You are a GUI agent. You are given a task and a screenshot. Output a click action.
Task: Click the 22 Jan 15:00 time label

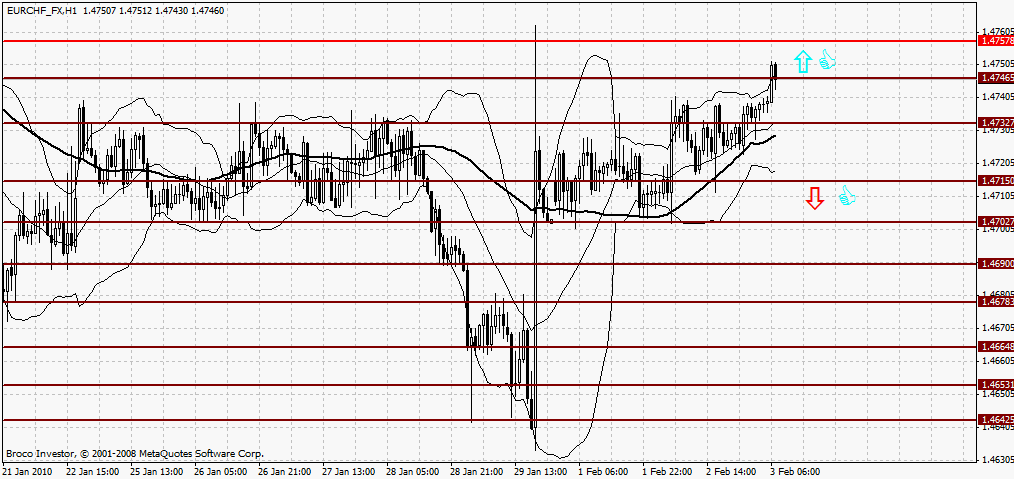93,472
